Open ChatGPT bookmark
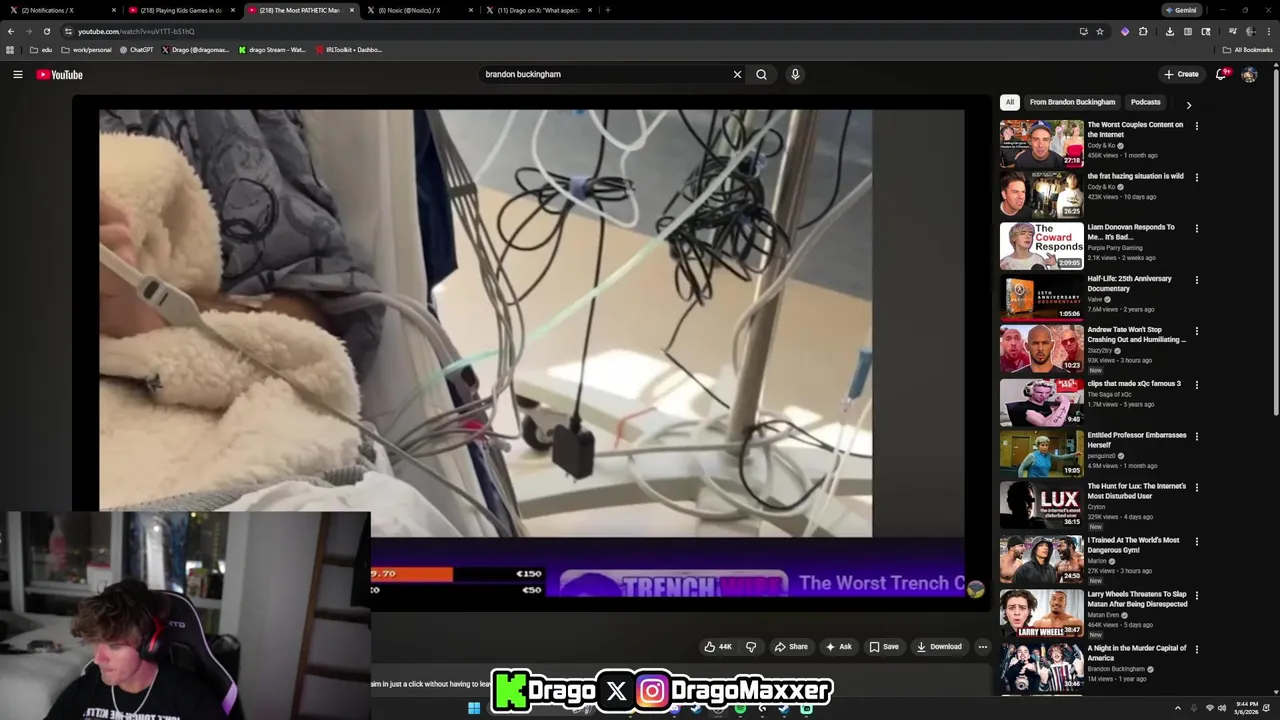 click(136, 49)
